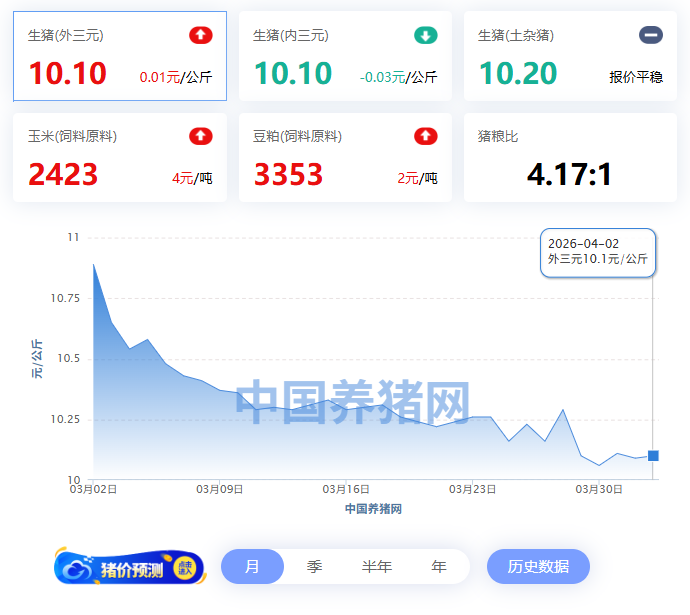Click flat minus icon on 生猪(土杂猪) card
The image size is (690, 615).
pyautogui.click(x=651, y=36)
